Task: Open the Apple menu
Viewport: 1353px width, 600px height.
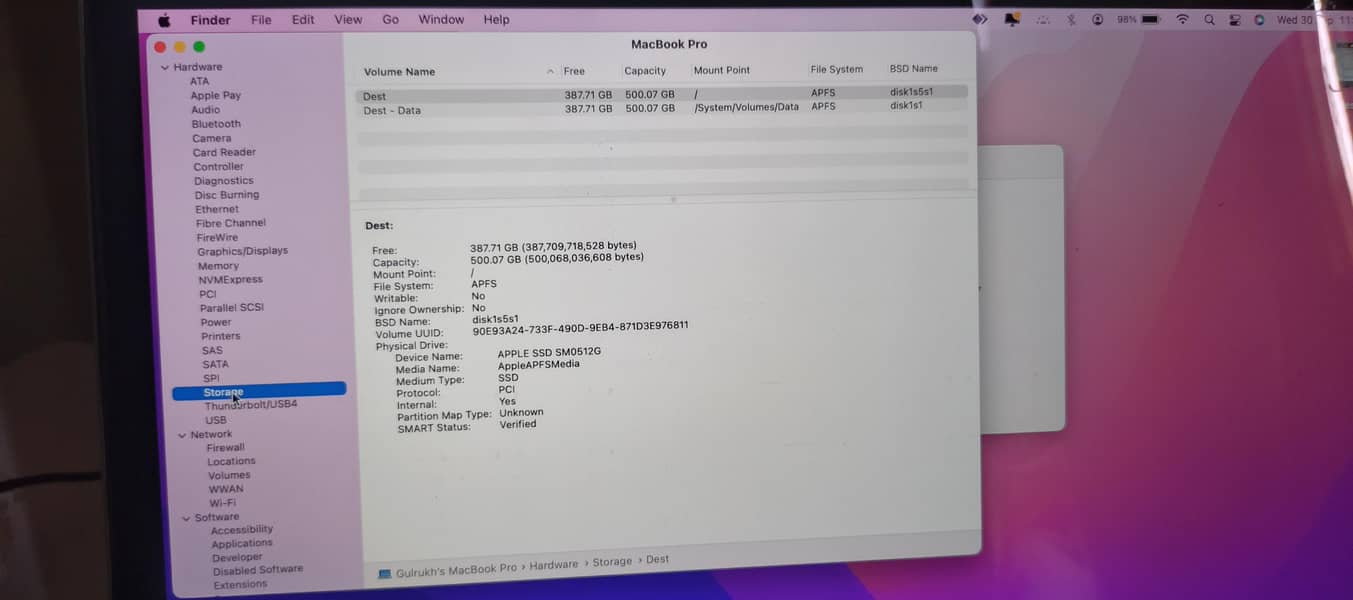Action: click(164, 20)
